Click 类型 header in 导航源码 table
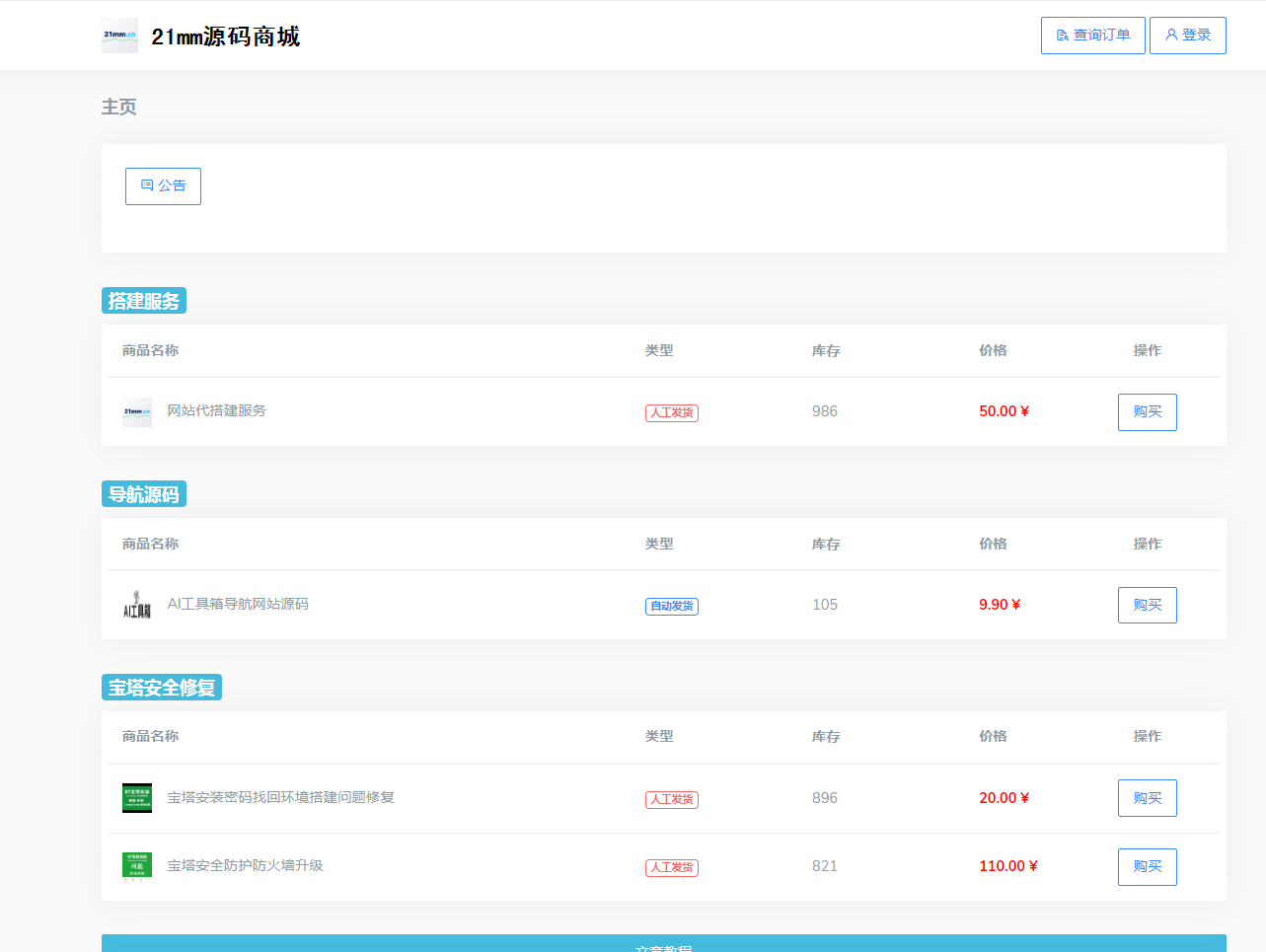Screen dimensions: 1266x952 (x=659, y=544)
